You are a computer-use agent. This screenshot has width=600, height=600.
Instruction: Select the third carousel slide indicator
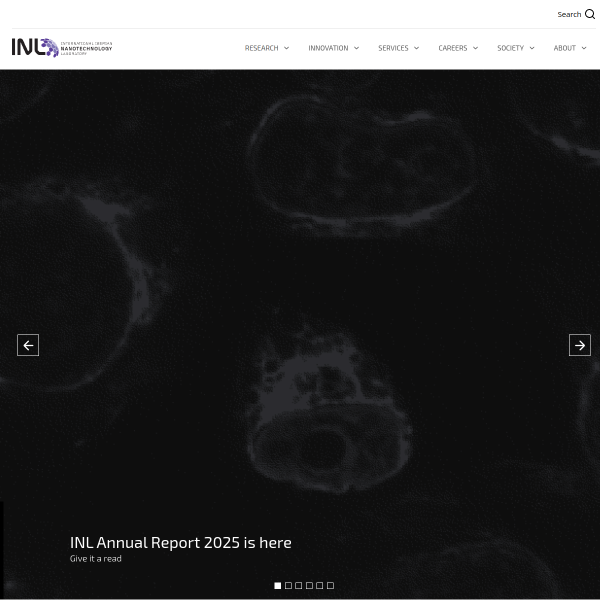299,585
